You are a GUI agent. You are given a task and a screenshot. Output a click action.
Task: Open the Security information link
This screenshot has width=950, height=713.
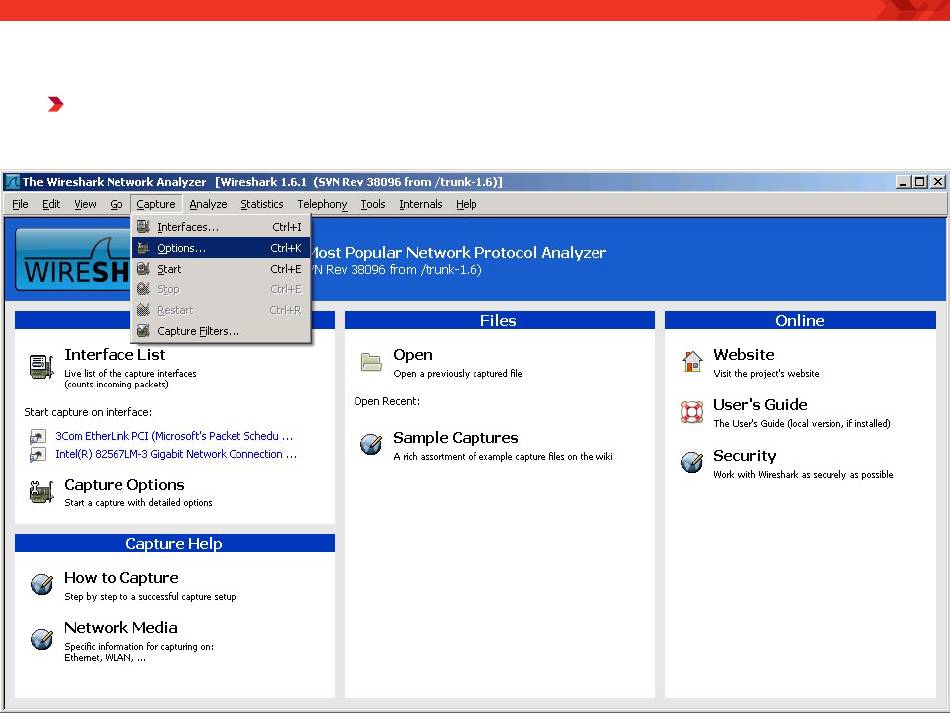tap(745, 456)
